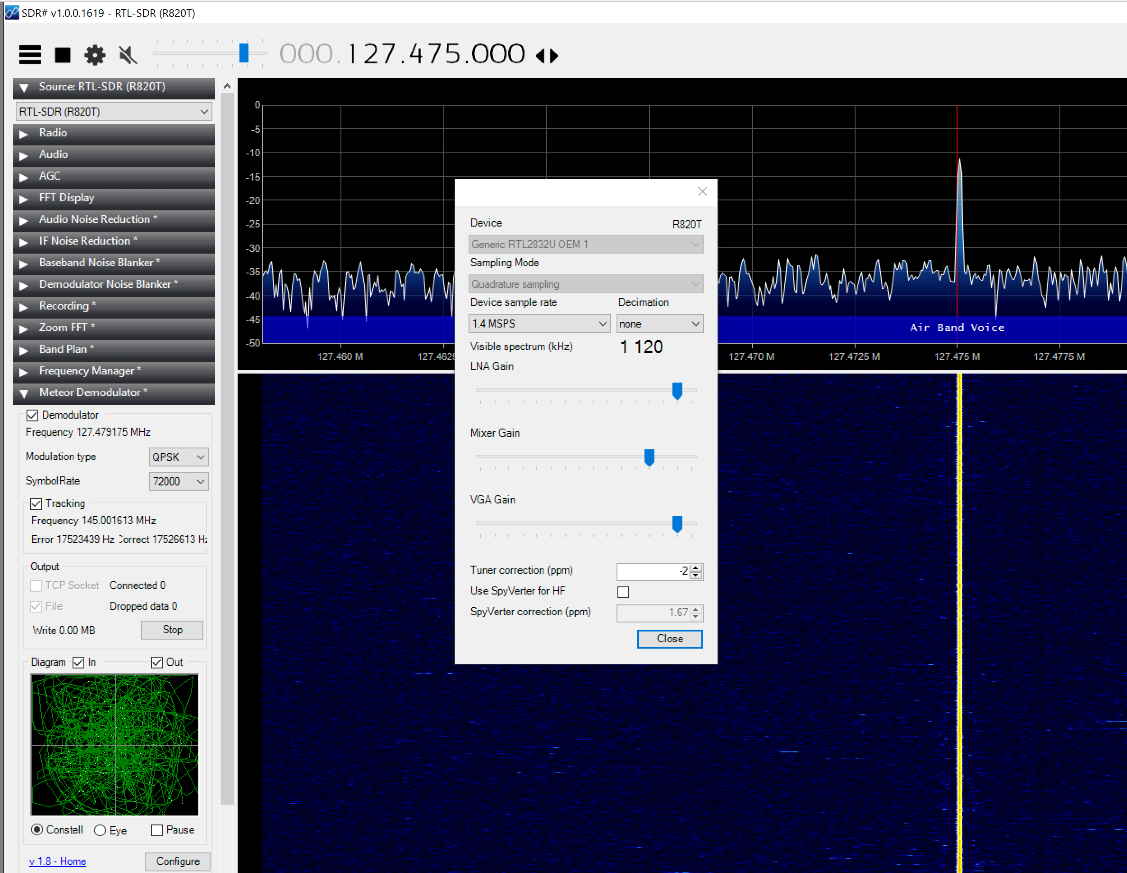Click the 127.475 M frequency axis label

(957, 356)
